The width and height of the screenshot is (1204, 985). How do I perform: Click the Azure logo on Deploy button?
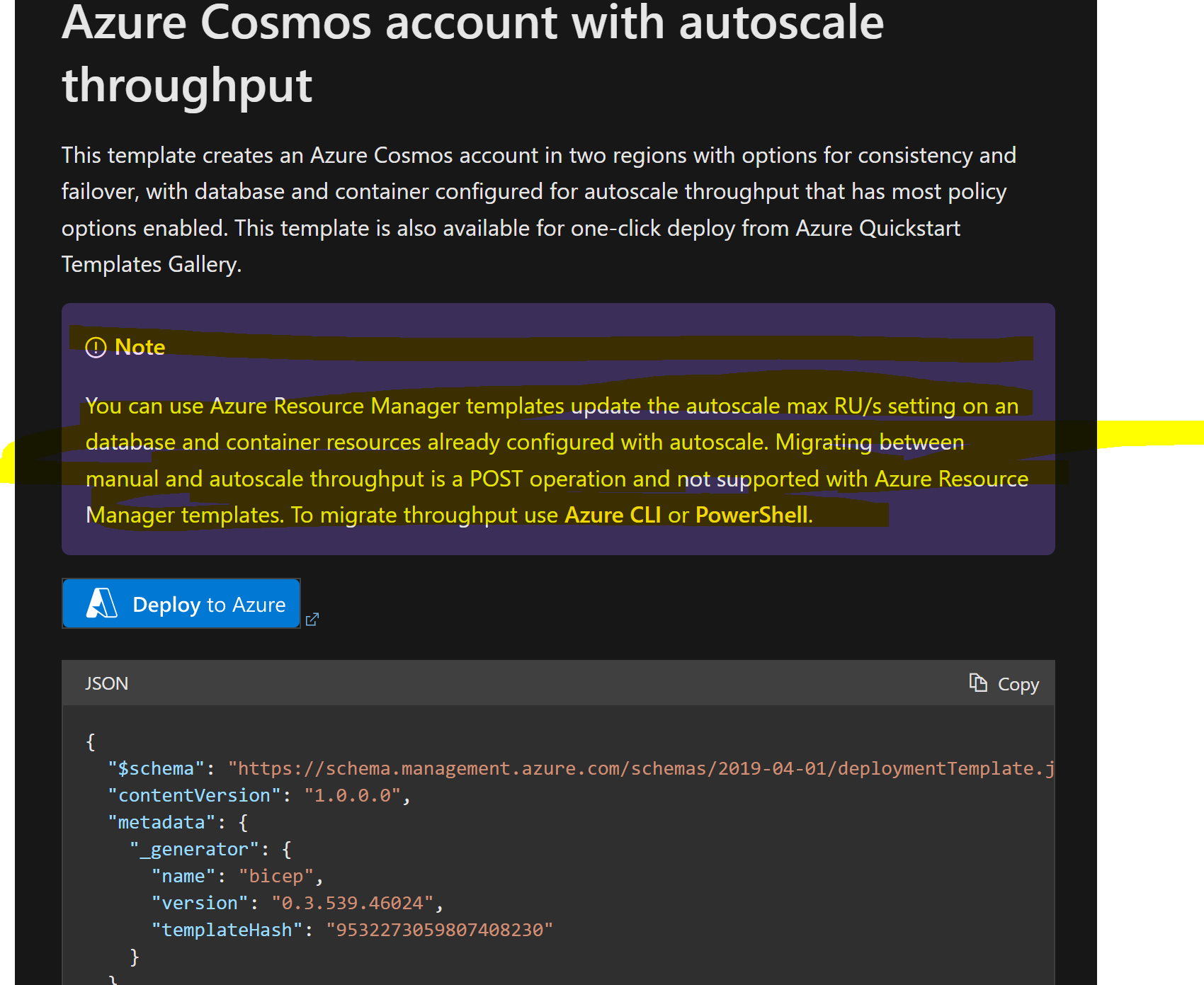coord(102,603)
